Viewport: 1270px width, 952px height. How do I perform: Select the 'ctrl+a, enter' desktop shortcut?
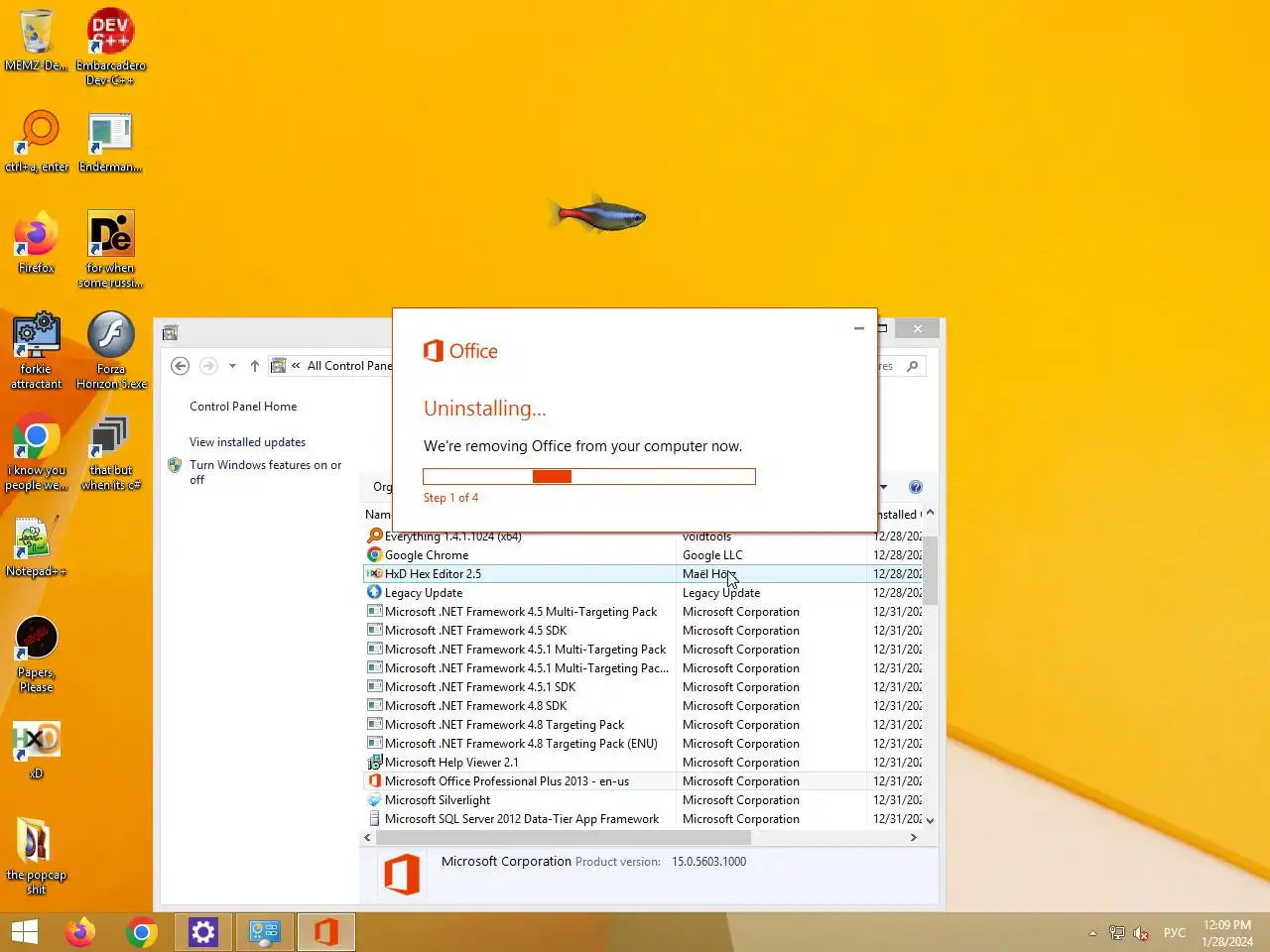click(x=37, y=141)
